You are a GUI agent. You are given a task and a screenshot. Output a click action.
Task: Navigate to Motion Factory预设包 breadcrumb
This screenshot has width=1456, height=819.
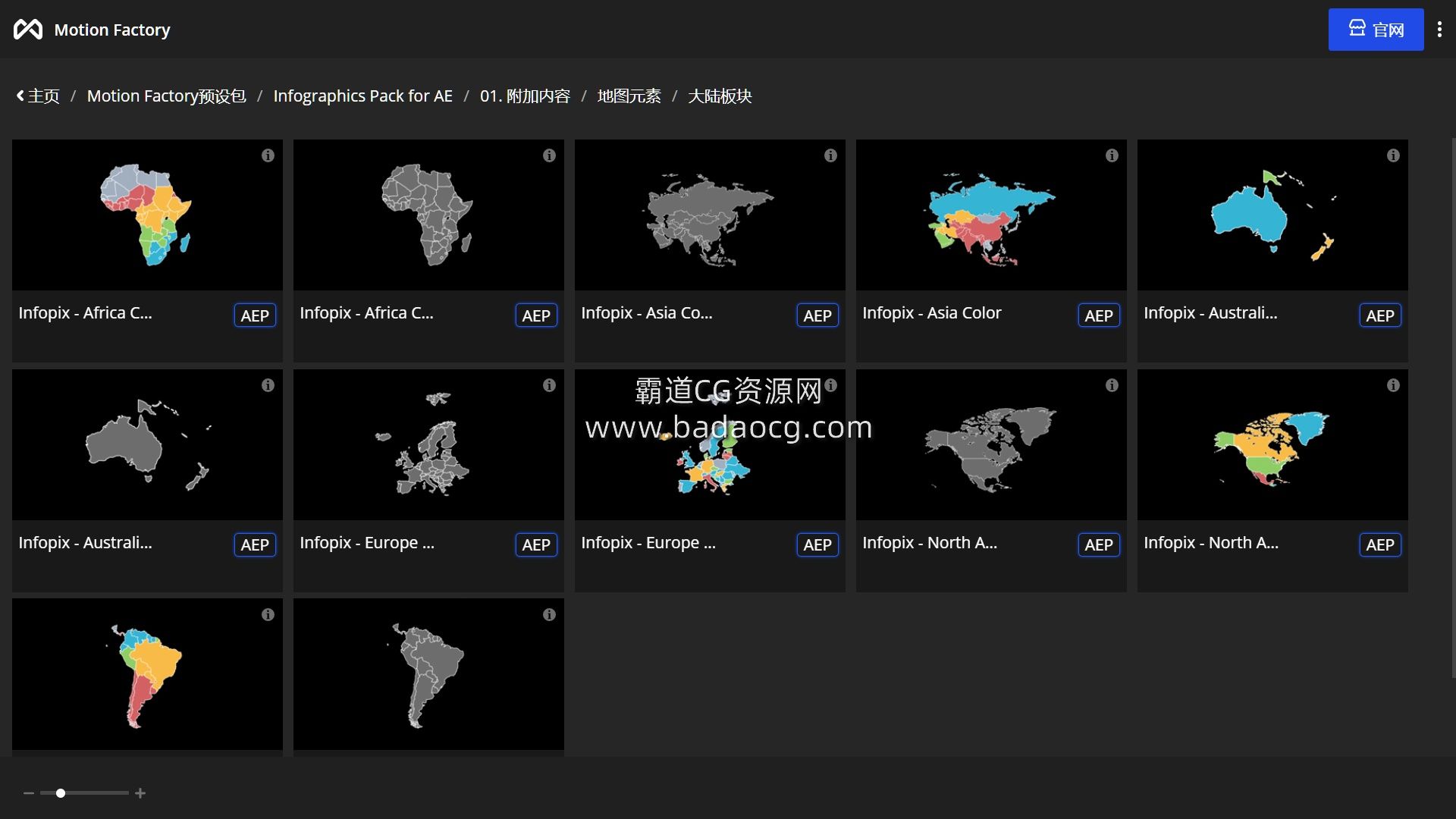pos(166,96)
